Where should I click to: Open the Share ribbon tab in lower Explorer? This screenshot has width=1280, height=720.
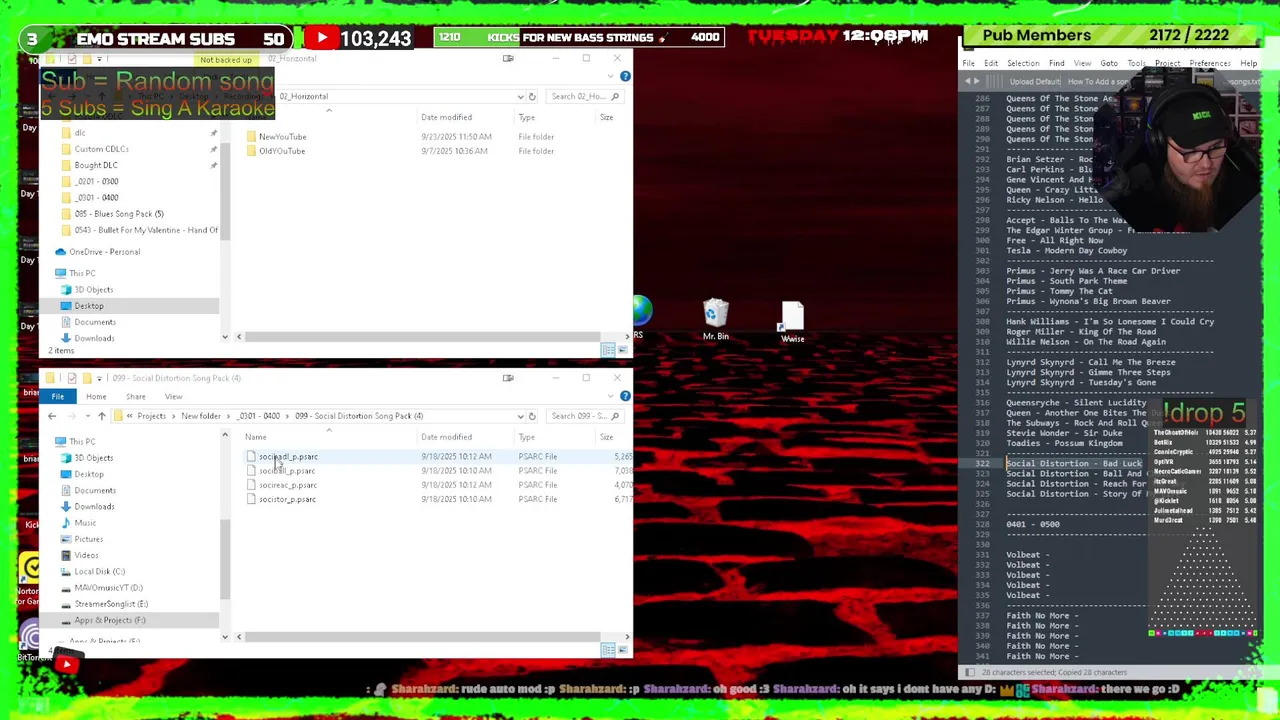click(135, 396)
